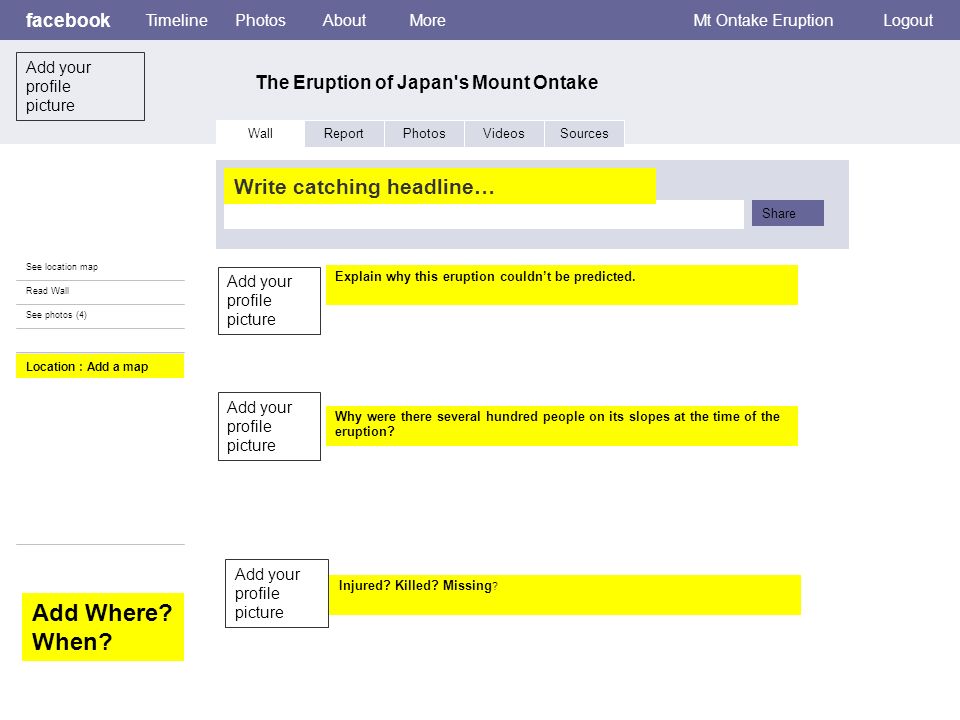Click the 'Write catching headline…' yellow box
This screenshot has width=960, height=720.
point(440,186)
